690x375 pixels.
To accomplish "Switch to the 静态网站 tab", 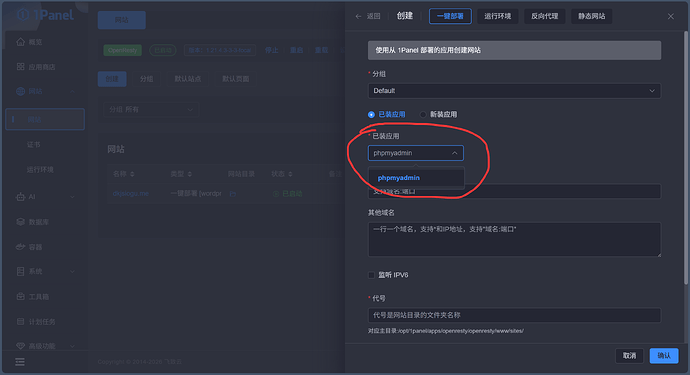I will (591, 16).
